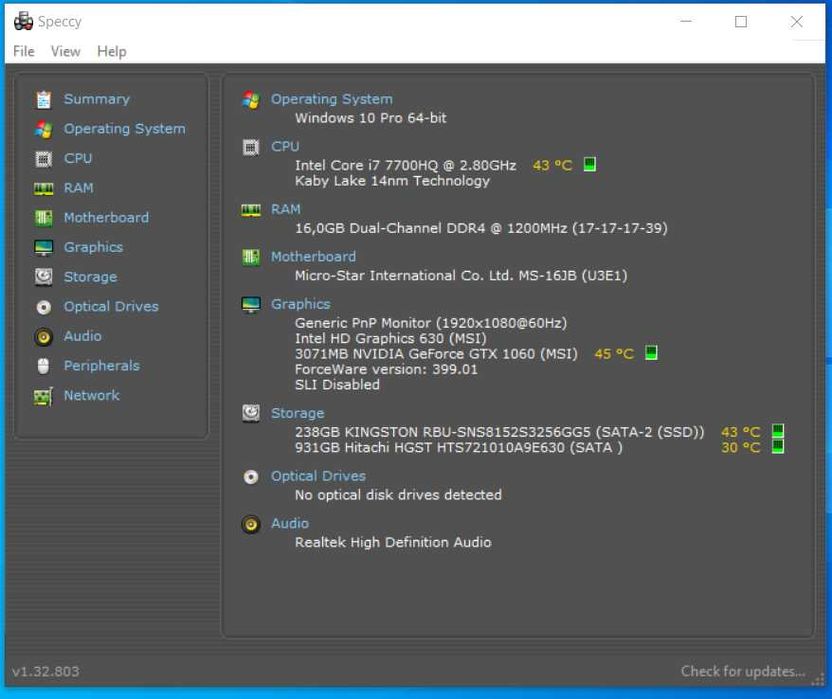The height and width of the screenshot is (699, 832).
Task: Click the 'Generic PnP Monitor' line
Action: [431, 323]
